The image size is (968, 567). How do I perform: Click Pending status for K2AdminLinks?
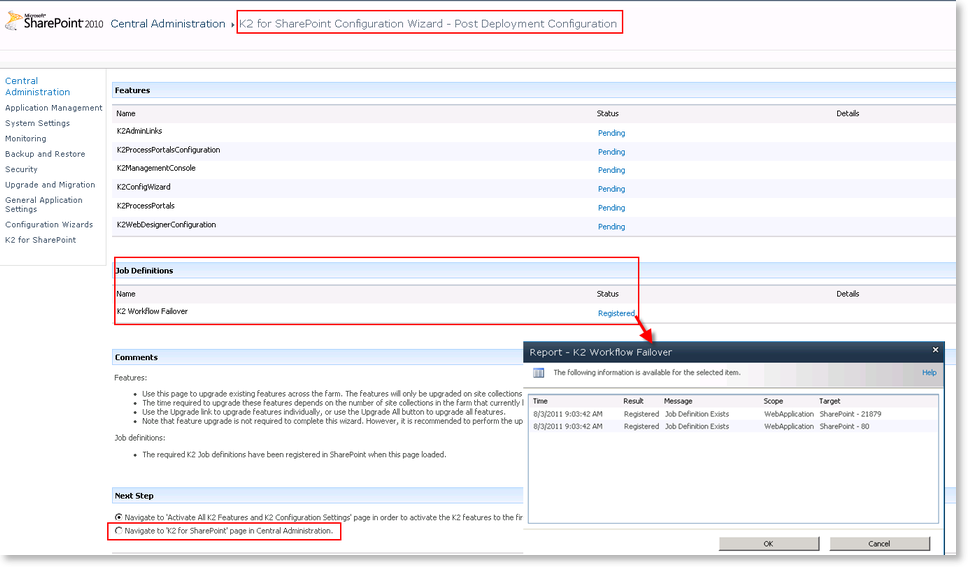tap(611, 133)
